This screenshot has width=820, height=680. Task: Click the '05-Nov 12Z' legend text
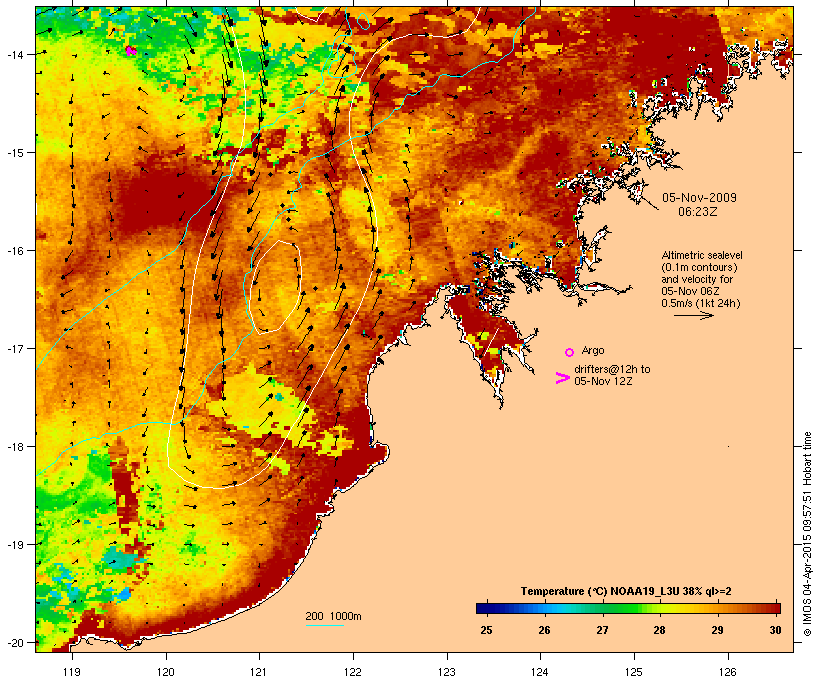tap(603, 381)
